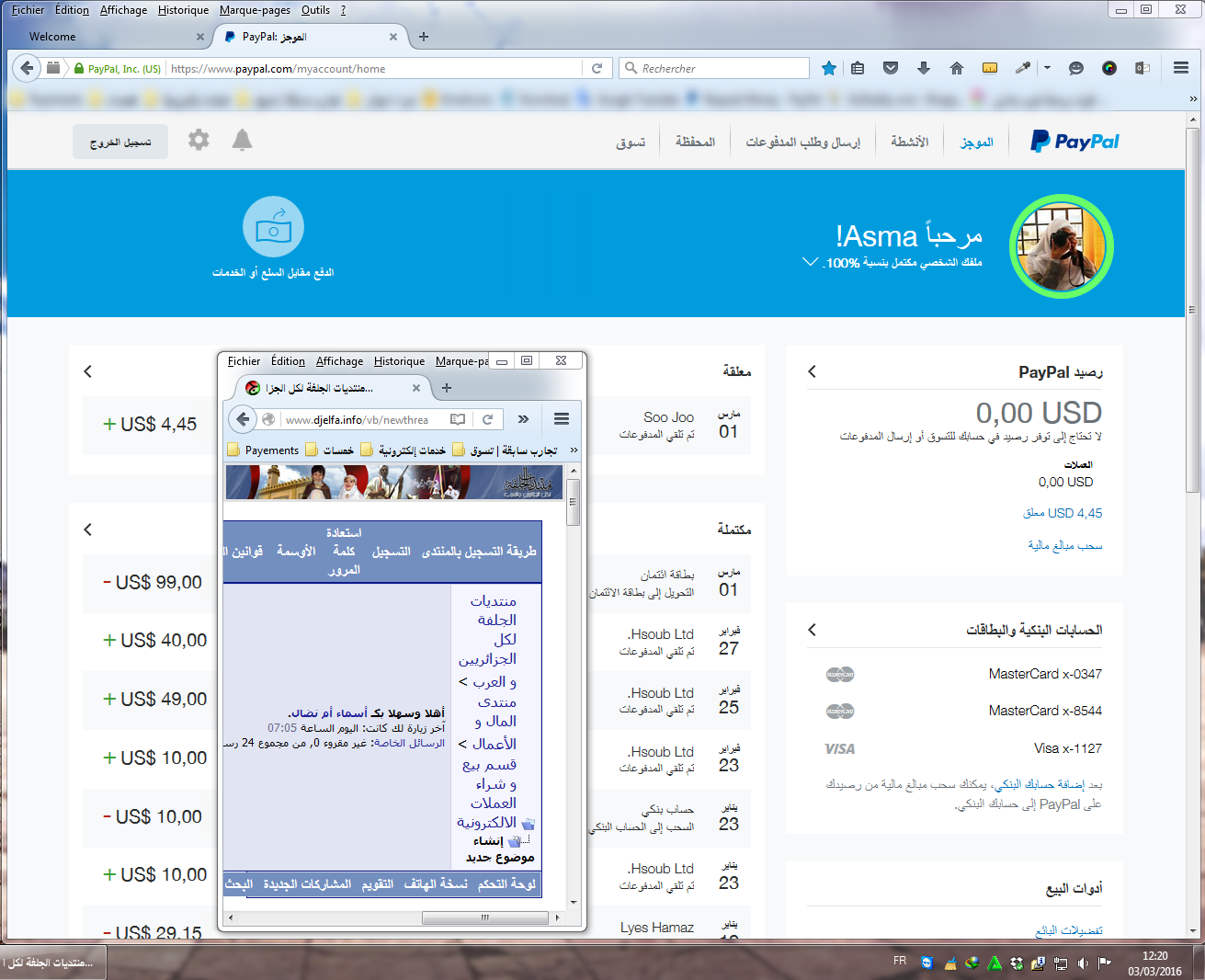Open hamburger menu in the djelfa window
The image size is (1205, 980).
[562, 419]
